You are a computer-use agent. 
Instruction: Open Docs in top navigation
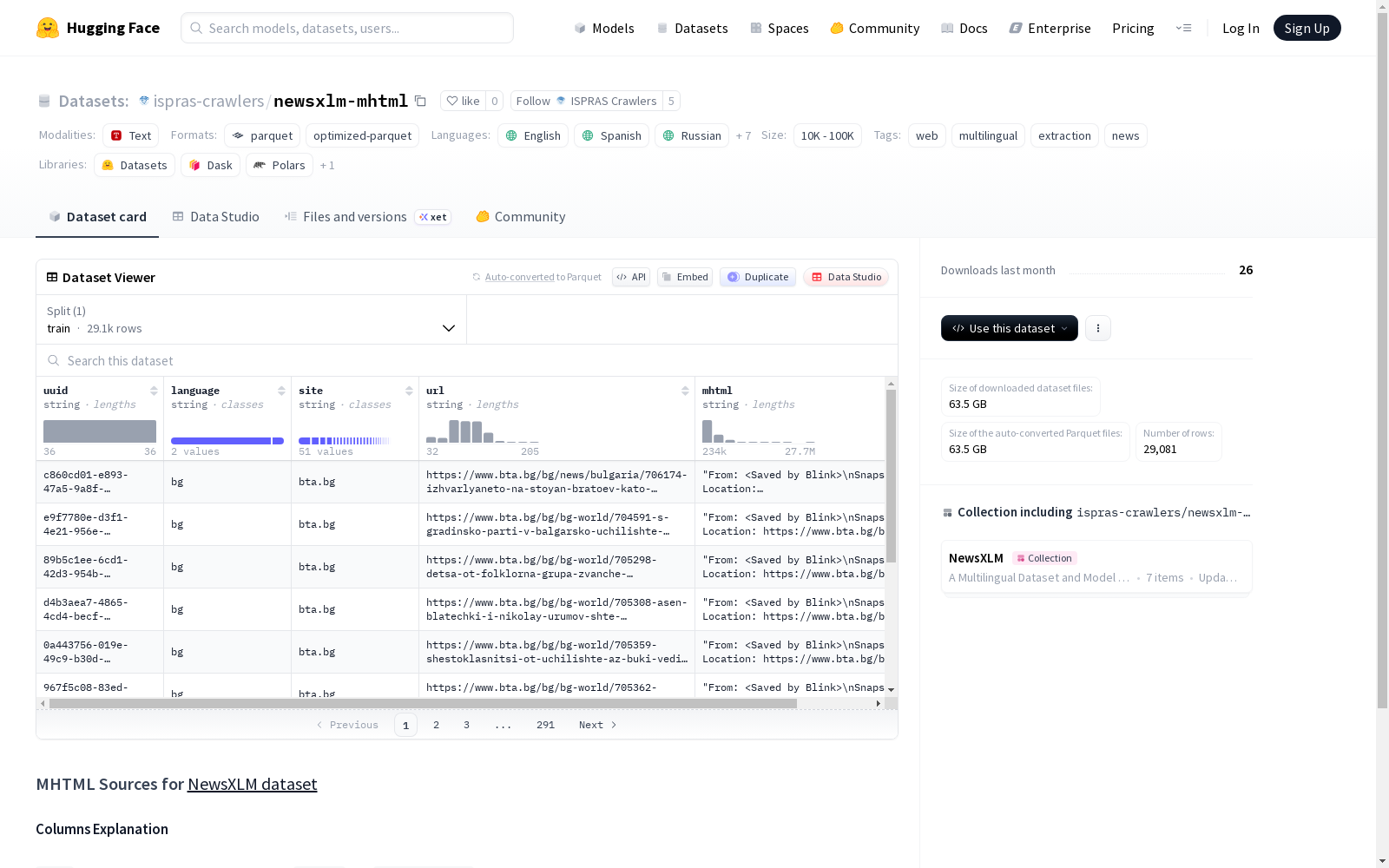964,28
